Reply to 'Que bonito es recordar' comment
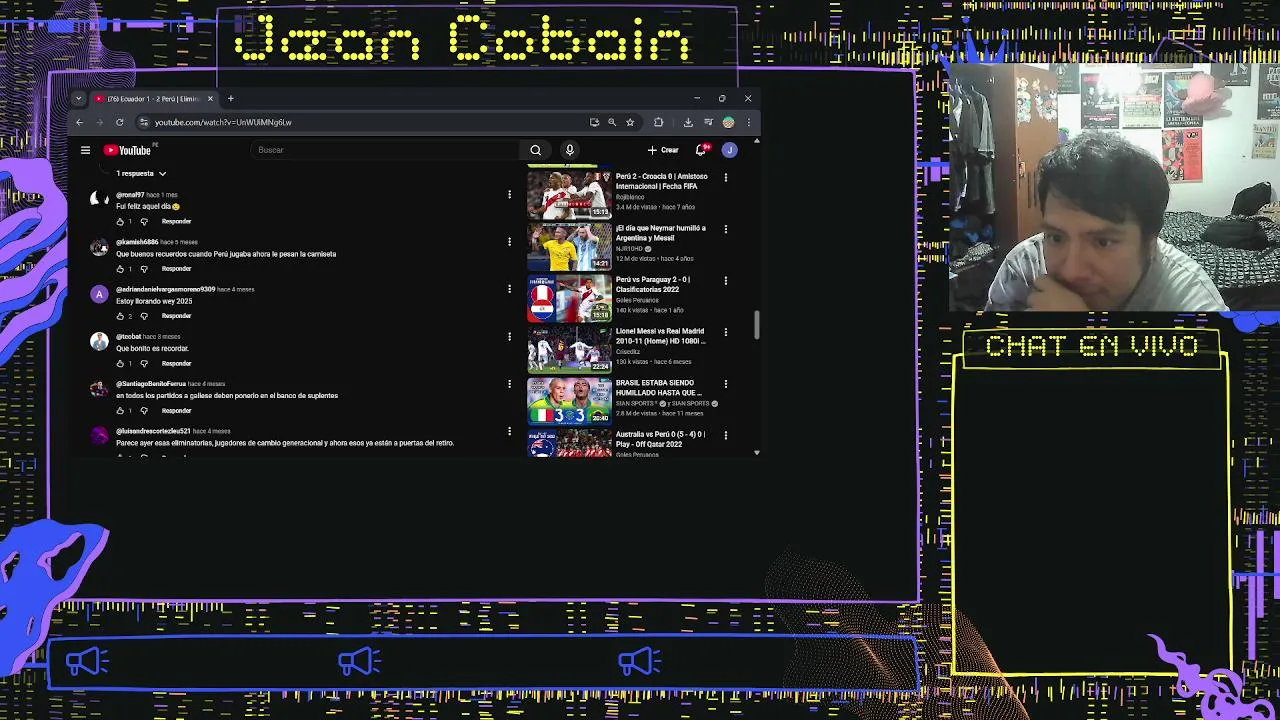1280x720 pixels. tap(176, 363)
